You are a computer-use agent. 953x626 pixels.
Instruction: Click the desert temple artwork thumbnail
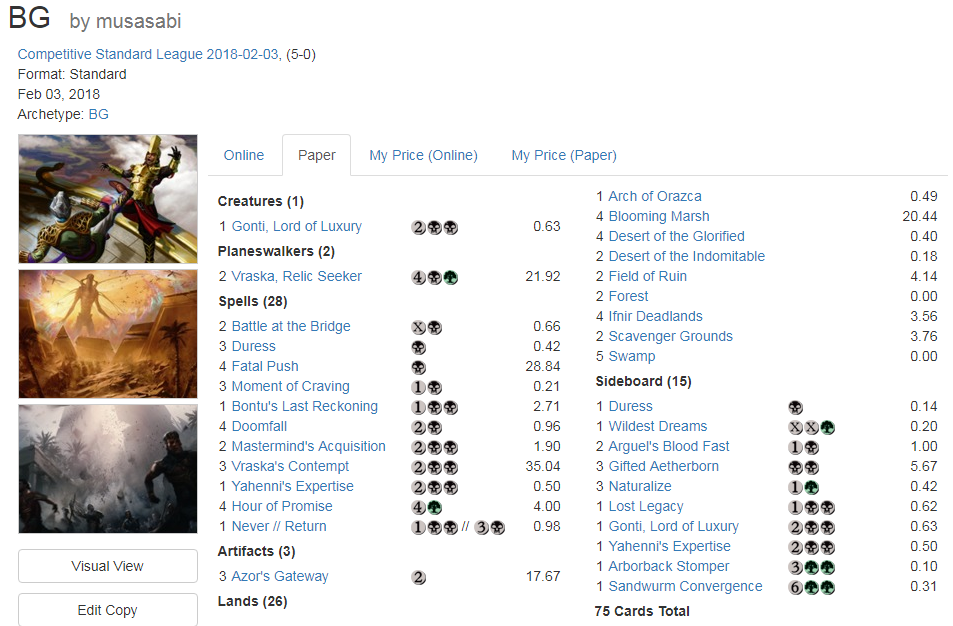pyautogui.click(x=108, y=334)
